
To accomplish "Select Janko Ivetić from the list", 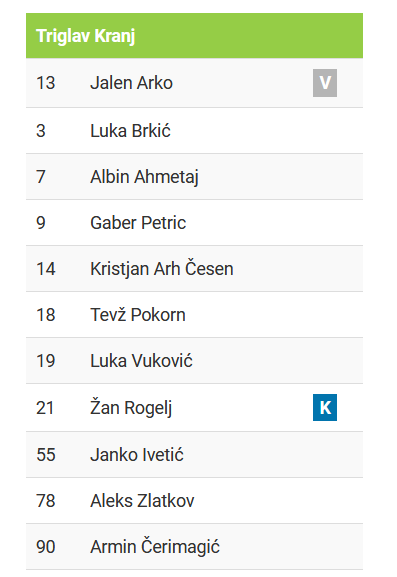I will tap(137, 454).
